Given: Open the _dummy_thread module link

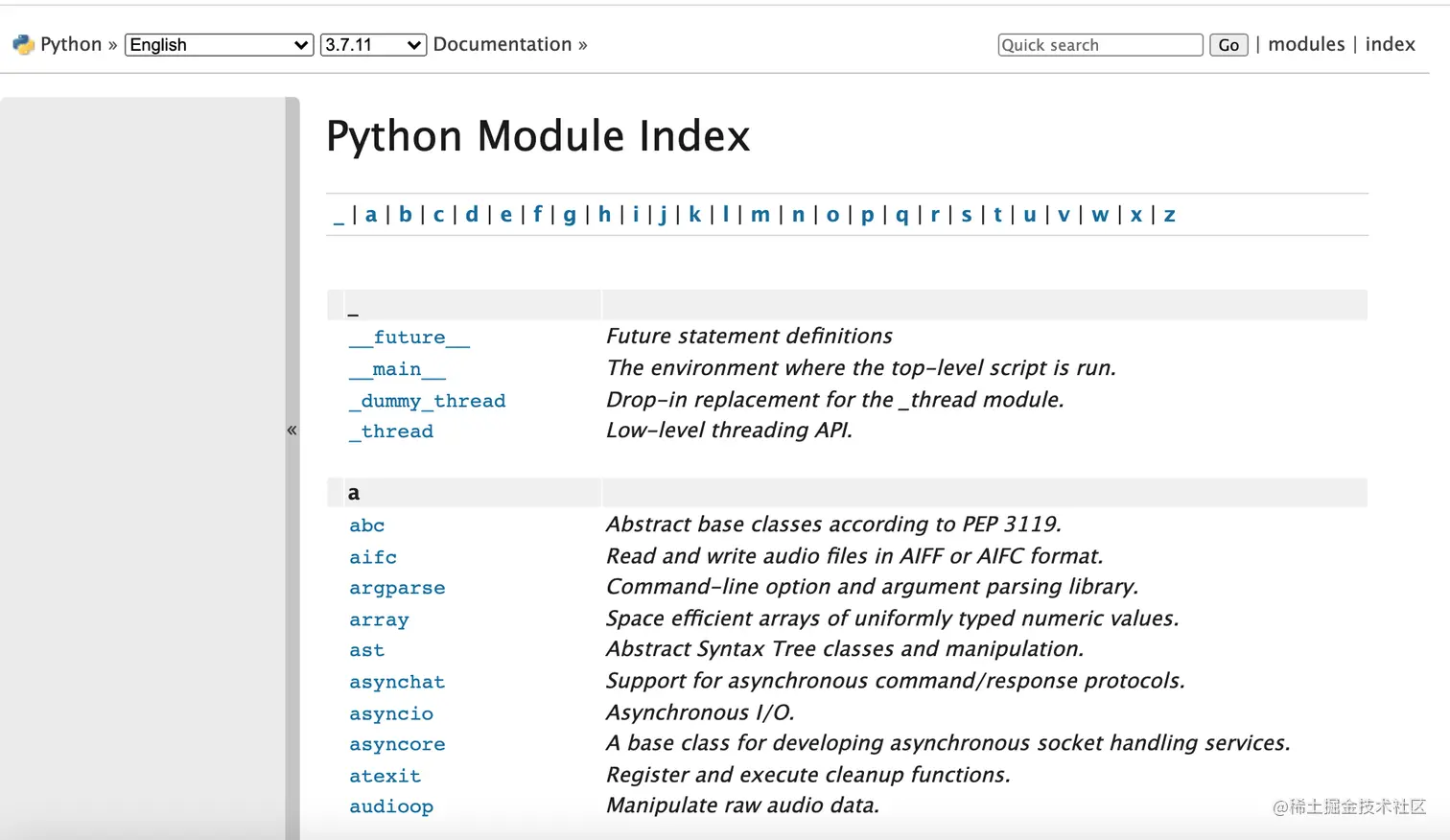Looking at the screenshot, I should [427, 401].
